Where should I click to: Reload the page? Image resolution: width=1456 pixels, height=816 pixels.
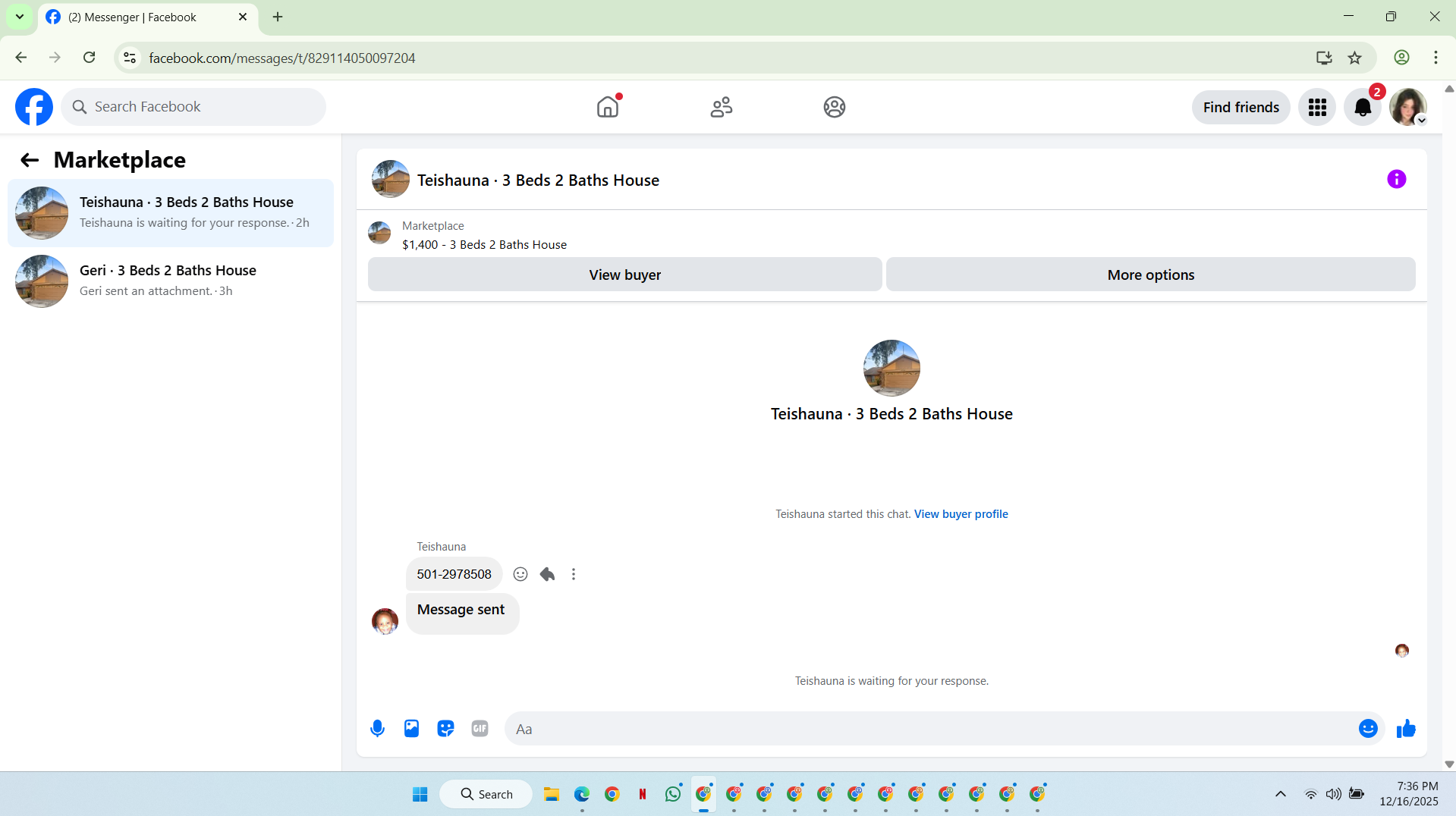click(x=90, y=58)
